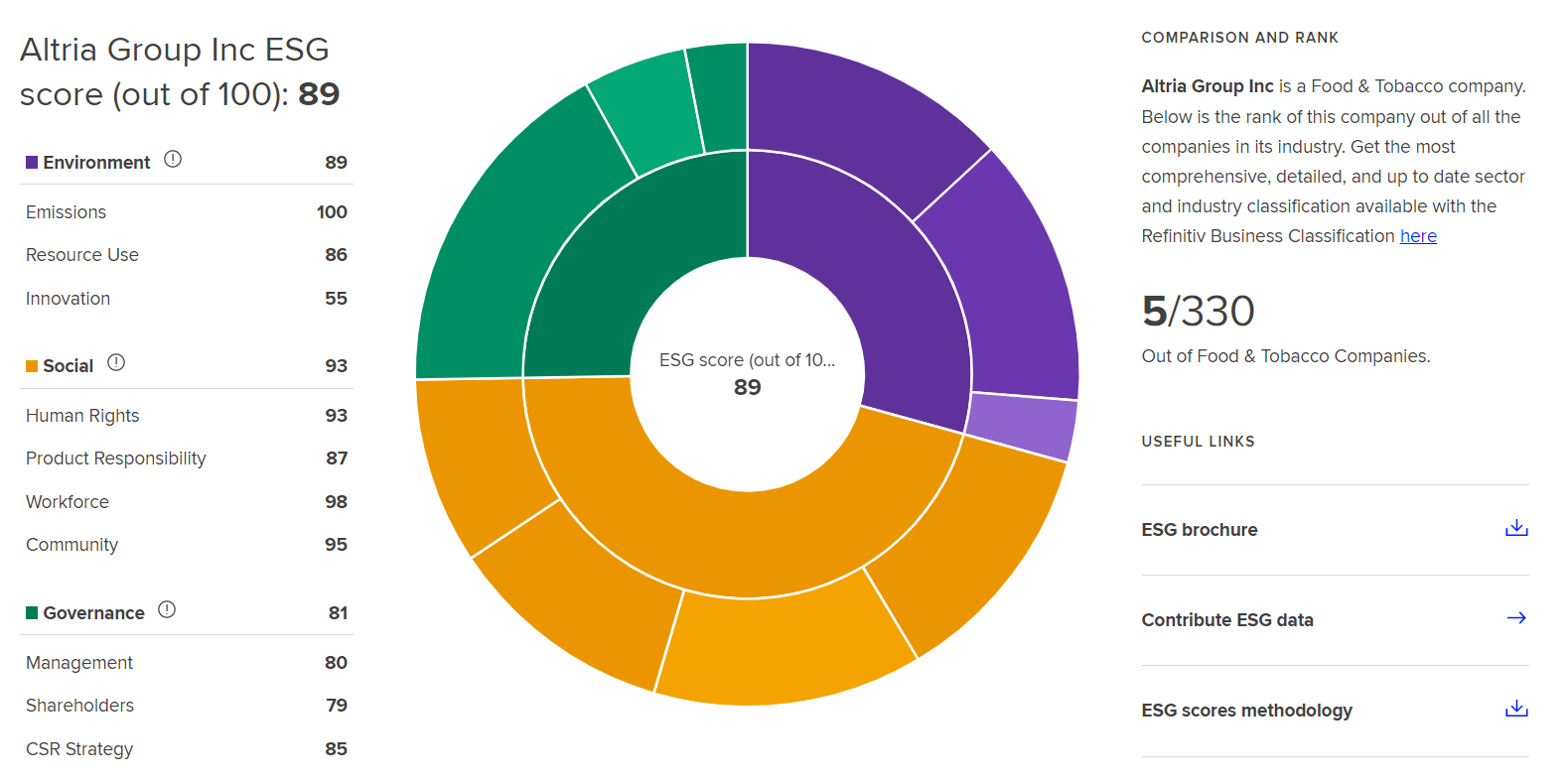Select the Community row label
The image size is (1567, 784).
[x=71, y=545]
